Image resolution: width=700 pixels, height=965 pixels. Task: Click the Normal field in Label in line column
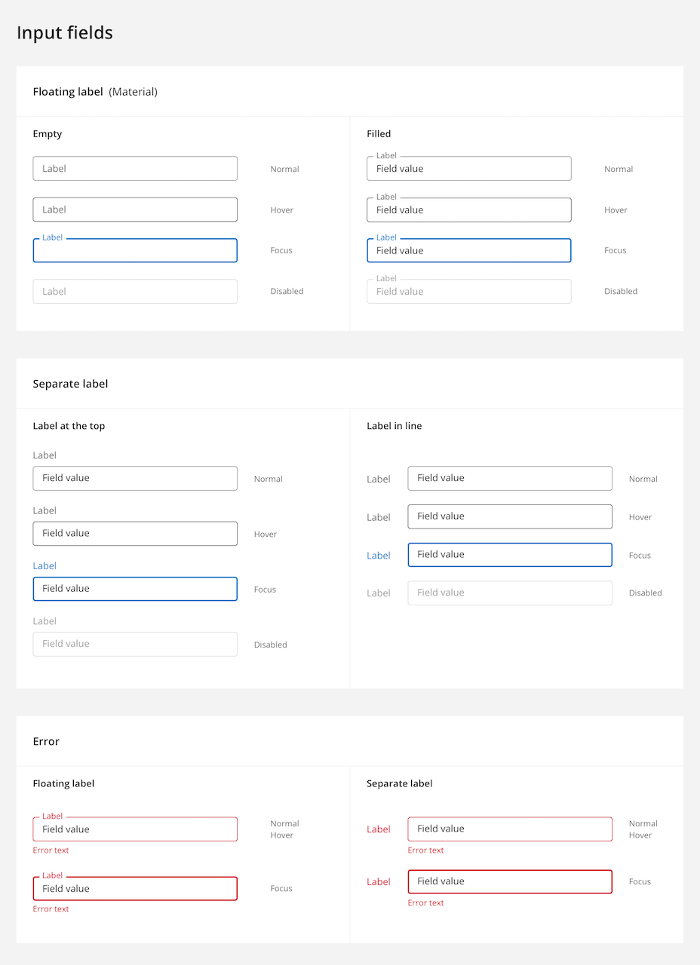click(510, 478)
